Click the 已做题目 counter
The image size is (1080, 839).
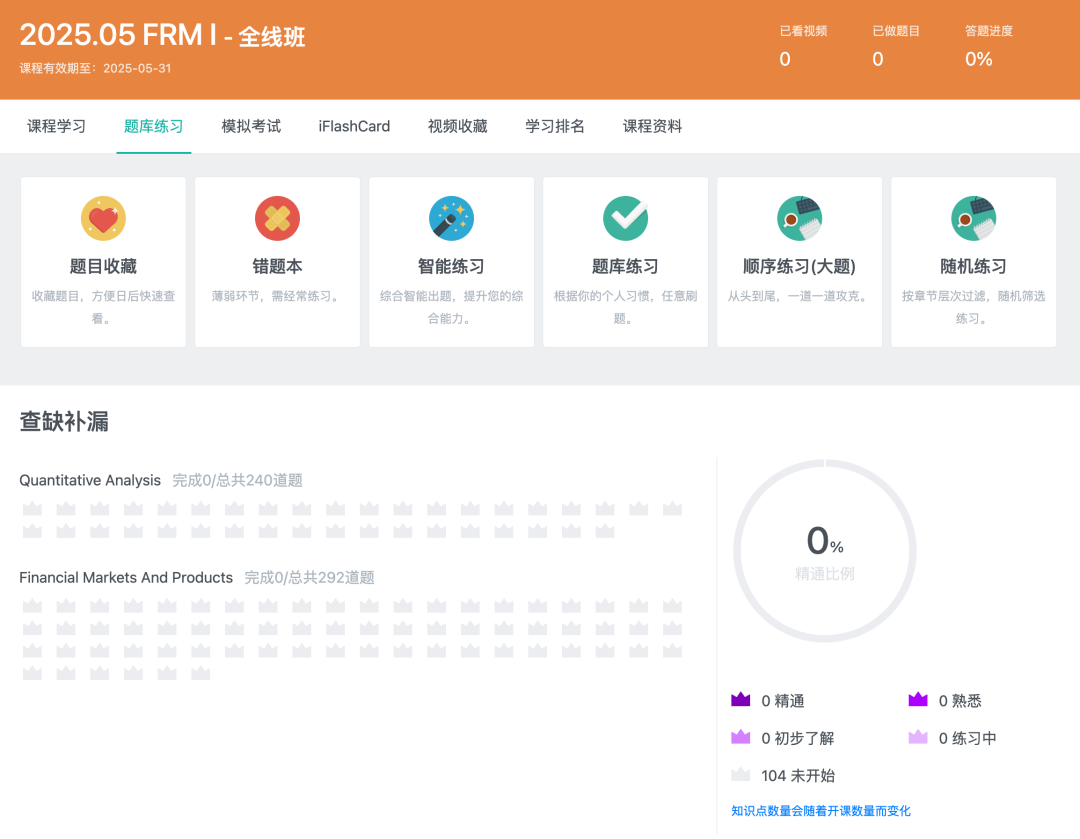coord(895,45)
